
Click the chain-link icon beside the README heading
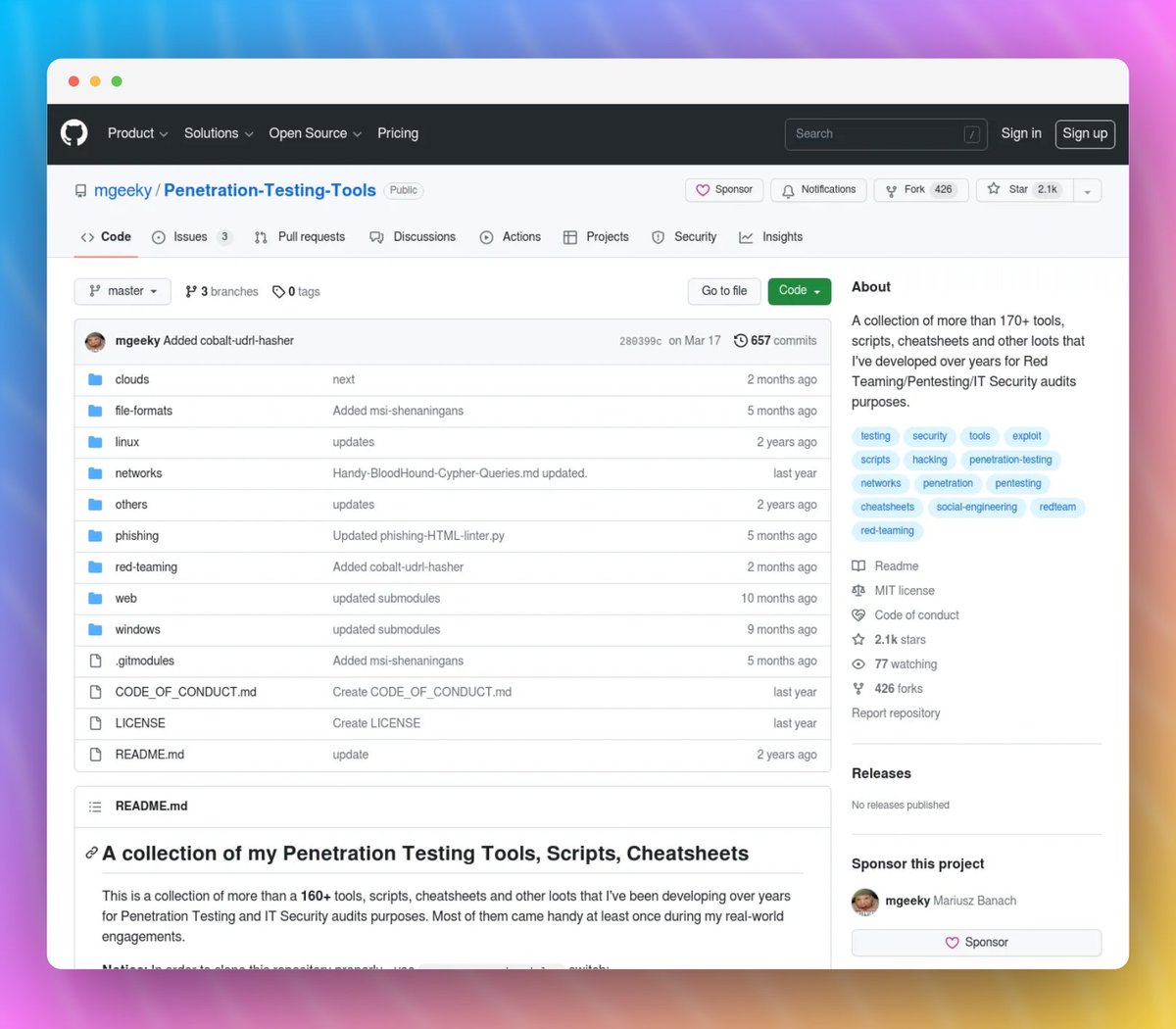click(91, 853)
